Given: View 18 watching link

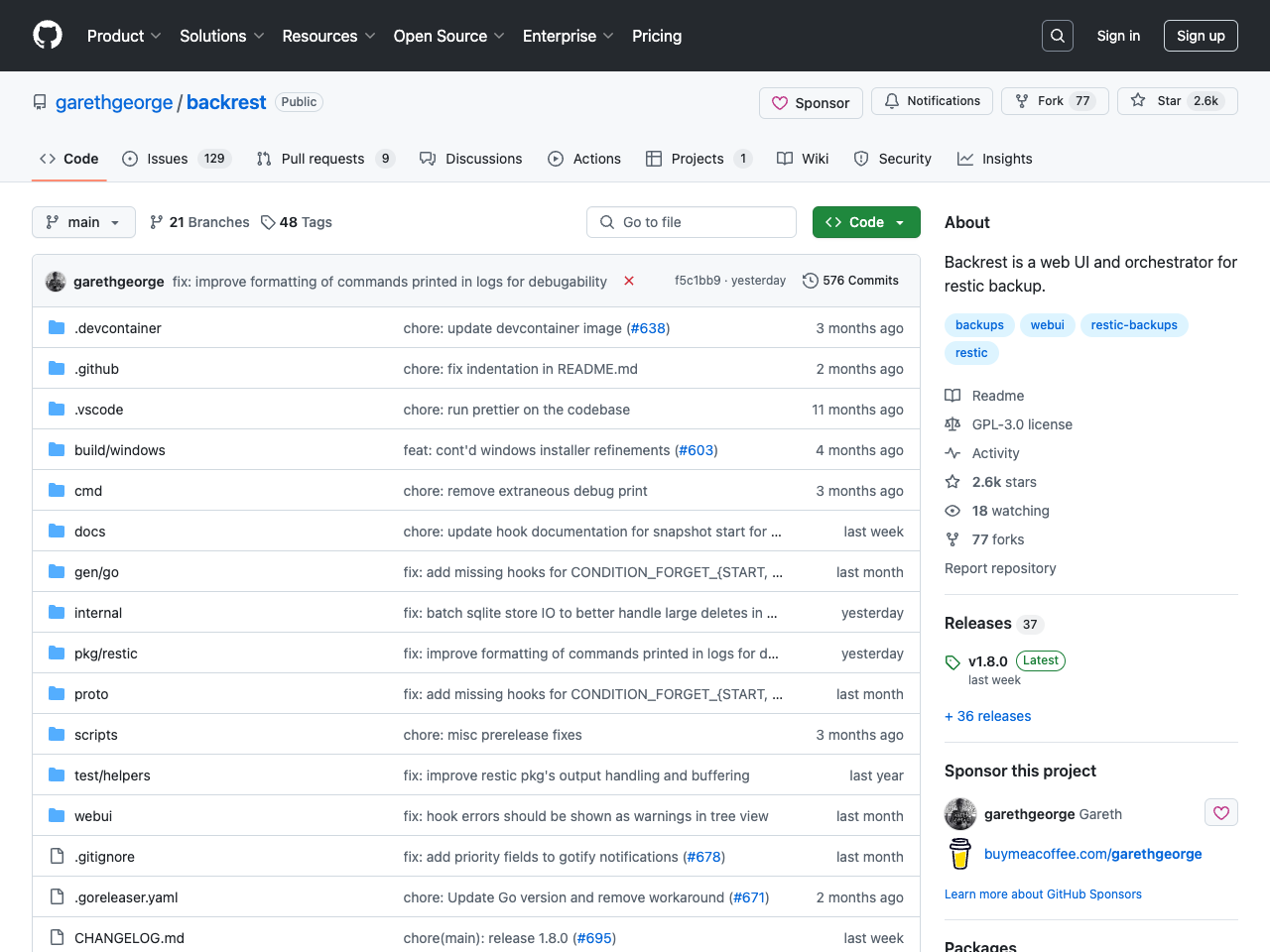Looking at the screenshot, I should 997,511.
